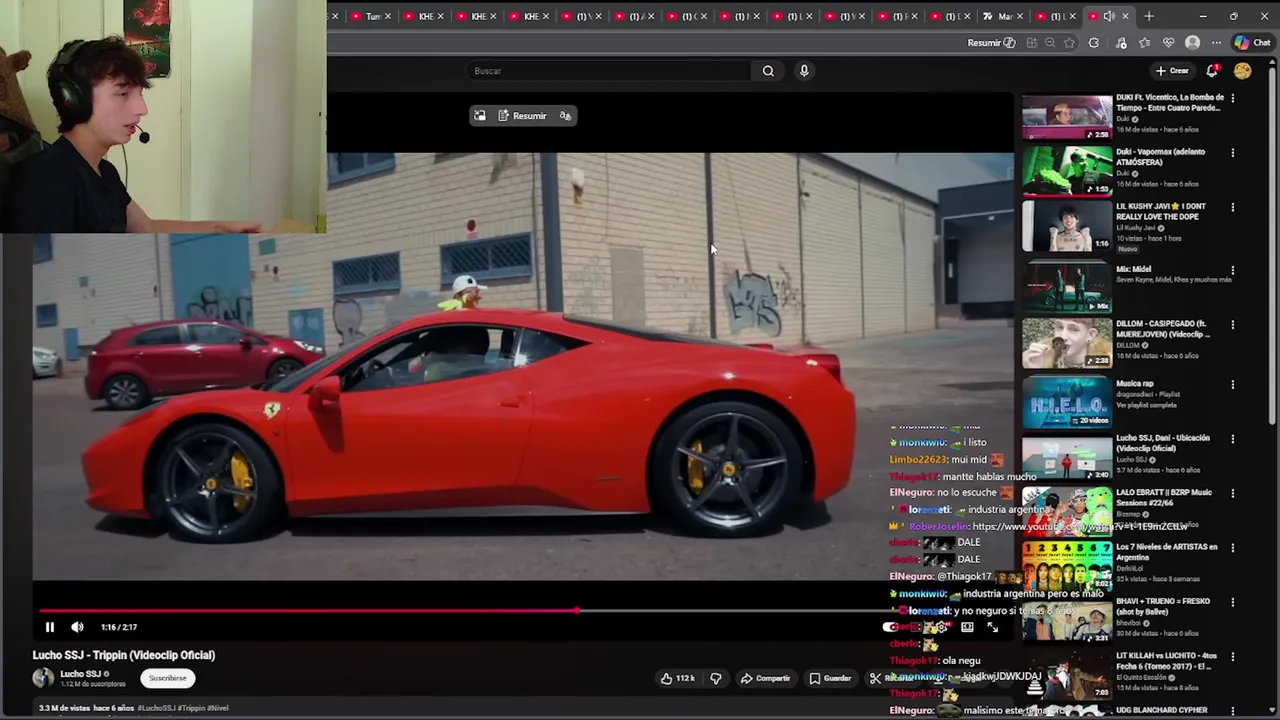Open the Mix: Midel thumbnail
The height and width of the screenshot is (720, 1280).
click(1067, 288)
